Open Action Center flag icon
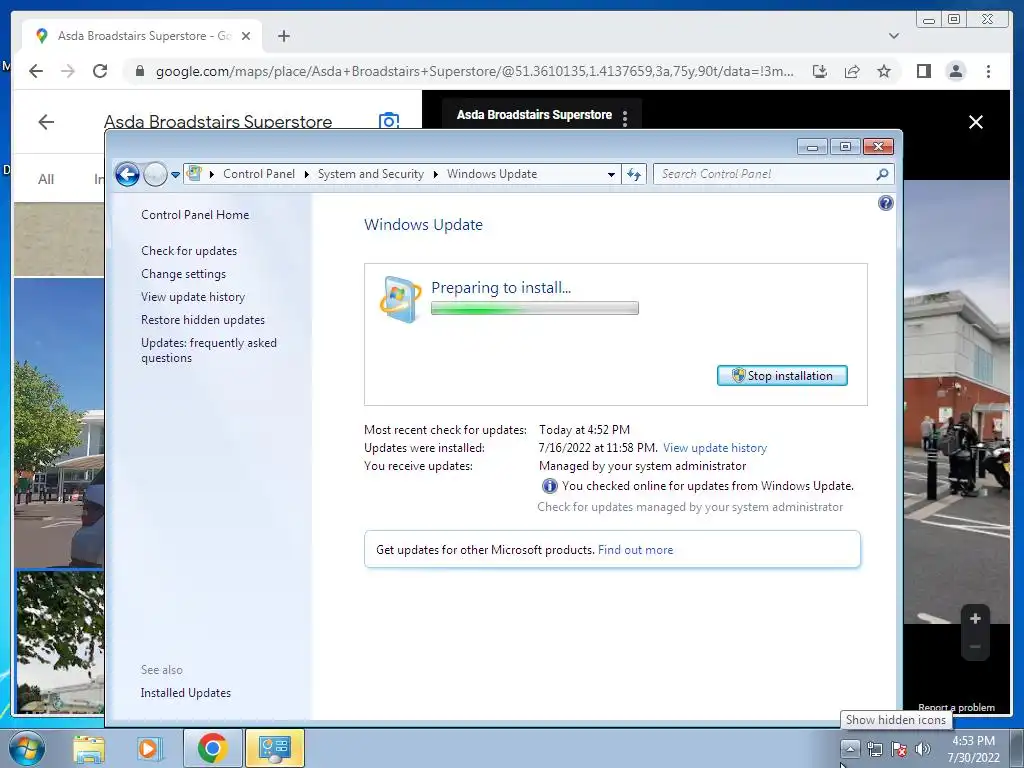Screen dimensions: 1024x768 pos(899,749)
